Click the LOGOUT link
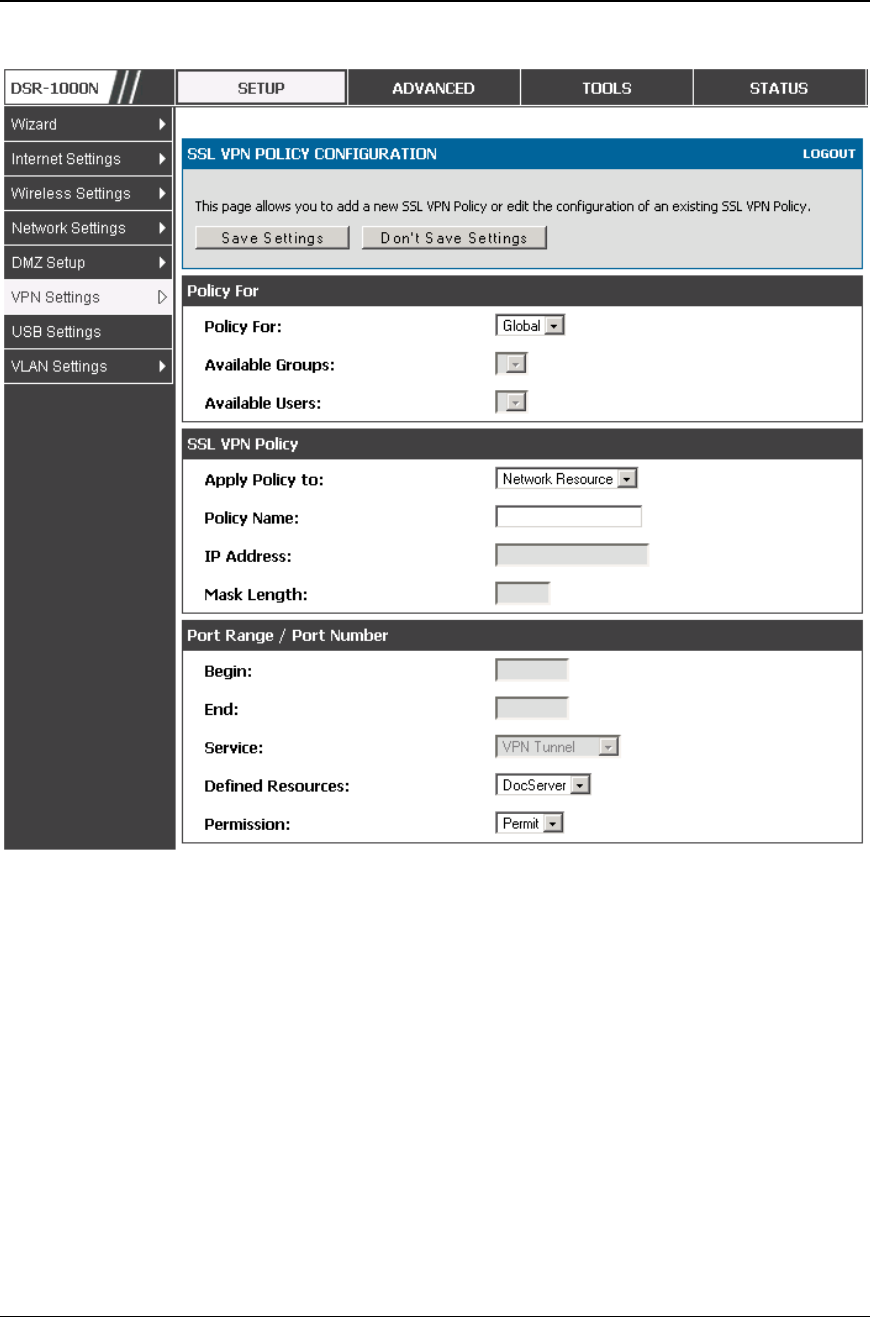870x1317 pixels. (x=829, y=154)
